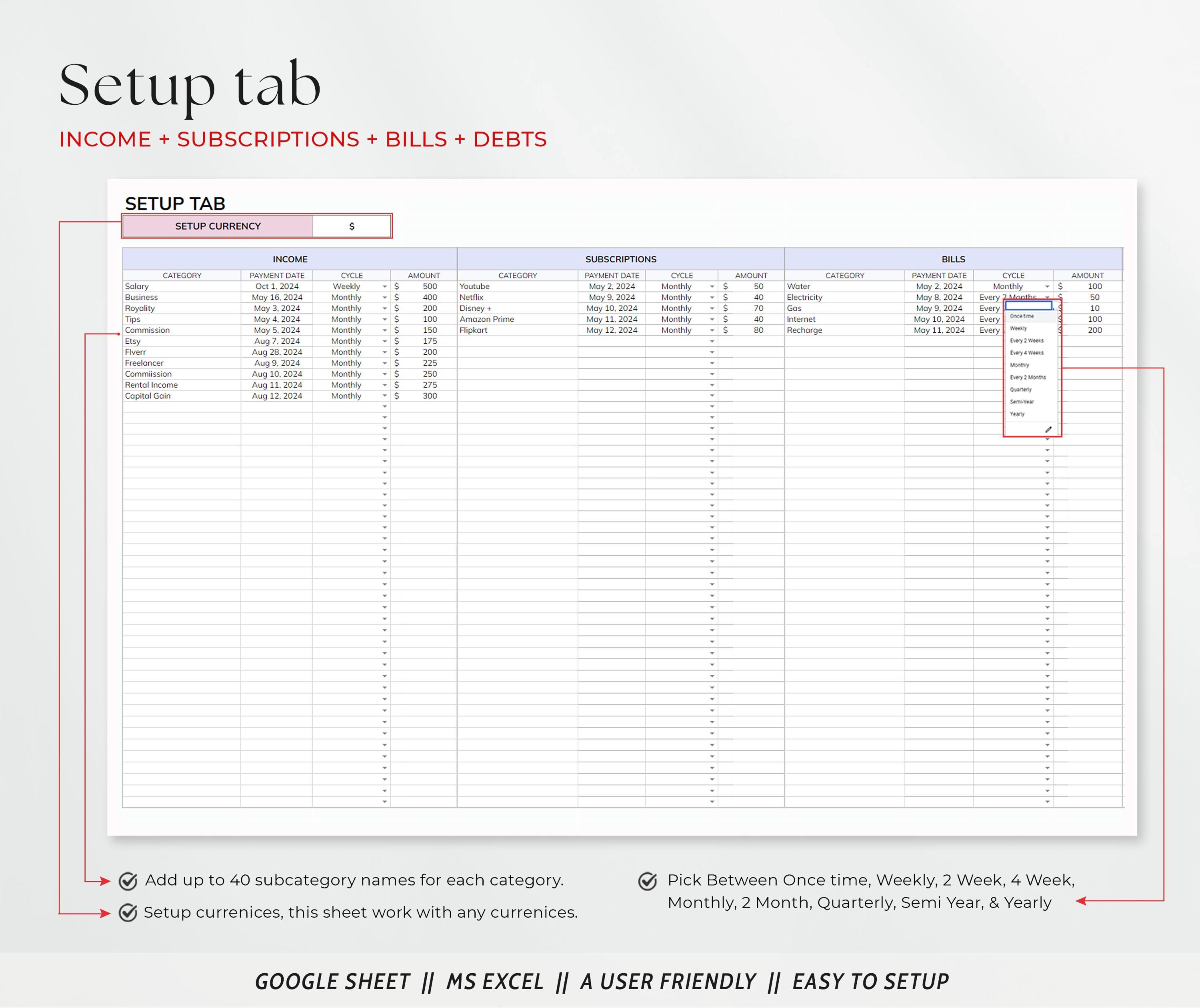Click the 'SETUP CURRENCY' label cell

218,226
